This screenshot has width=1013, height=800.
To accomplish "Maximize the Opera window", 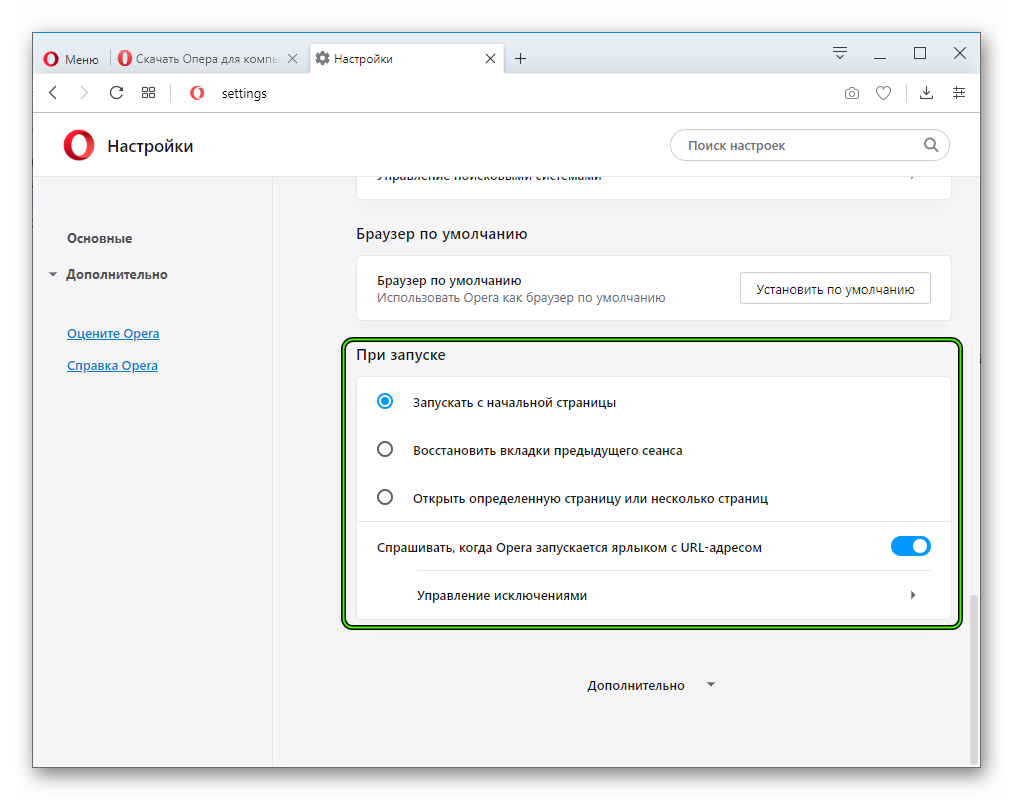I will pos(920,53).
